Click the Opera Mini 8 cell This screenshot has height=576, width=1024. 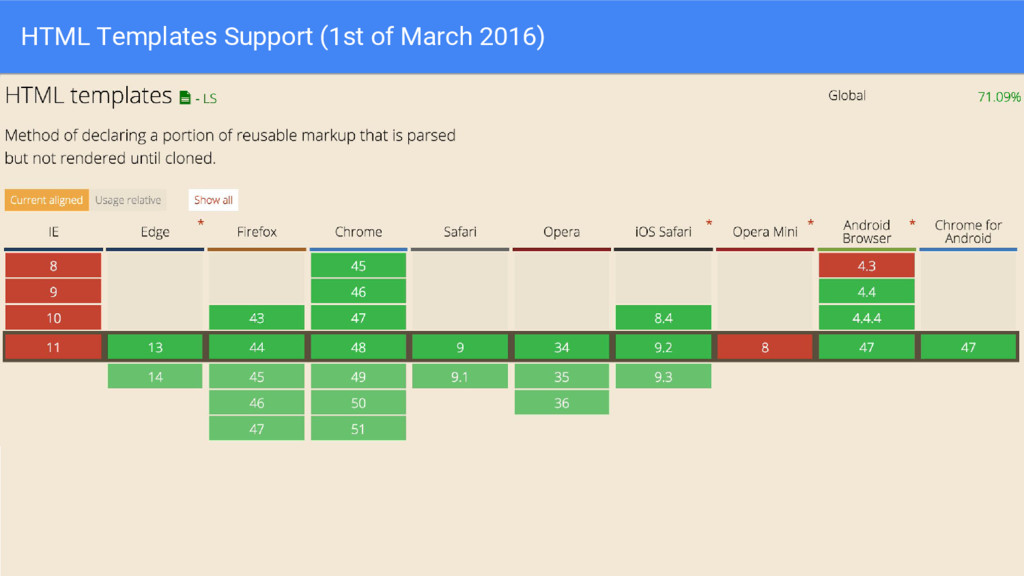pos(765,347)
